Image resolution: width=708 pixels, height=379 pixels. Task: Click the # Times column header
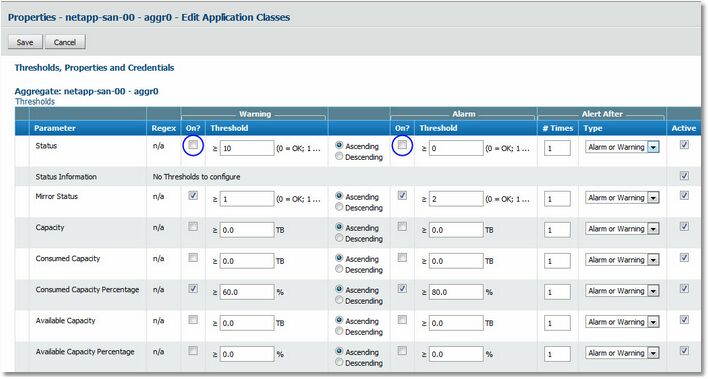click(558, 128)
